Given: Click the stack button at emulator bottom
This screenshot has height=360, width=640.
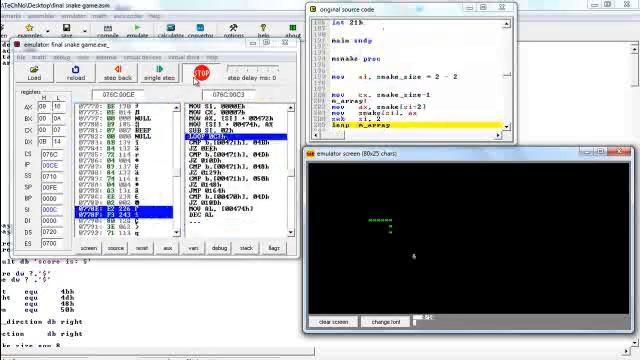Looking at the screenshot, I should 246,248.
